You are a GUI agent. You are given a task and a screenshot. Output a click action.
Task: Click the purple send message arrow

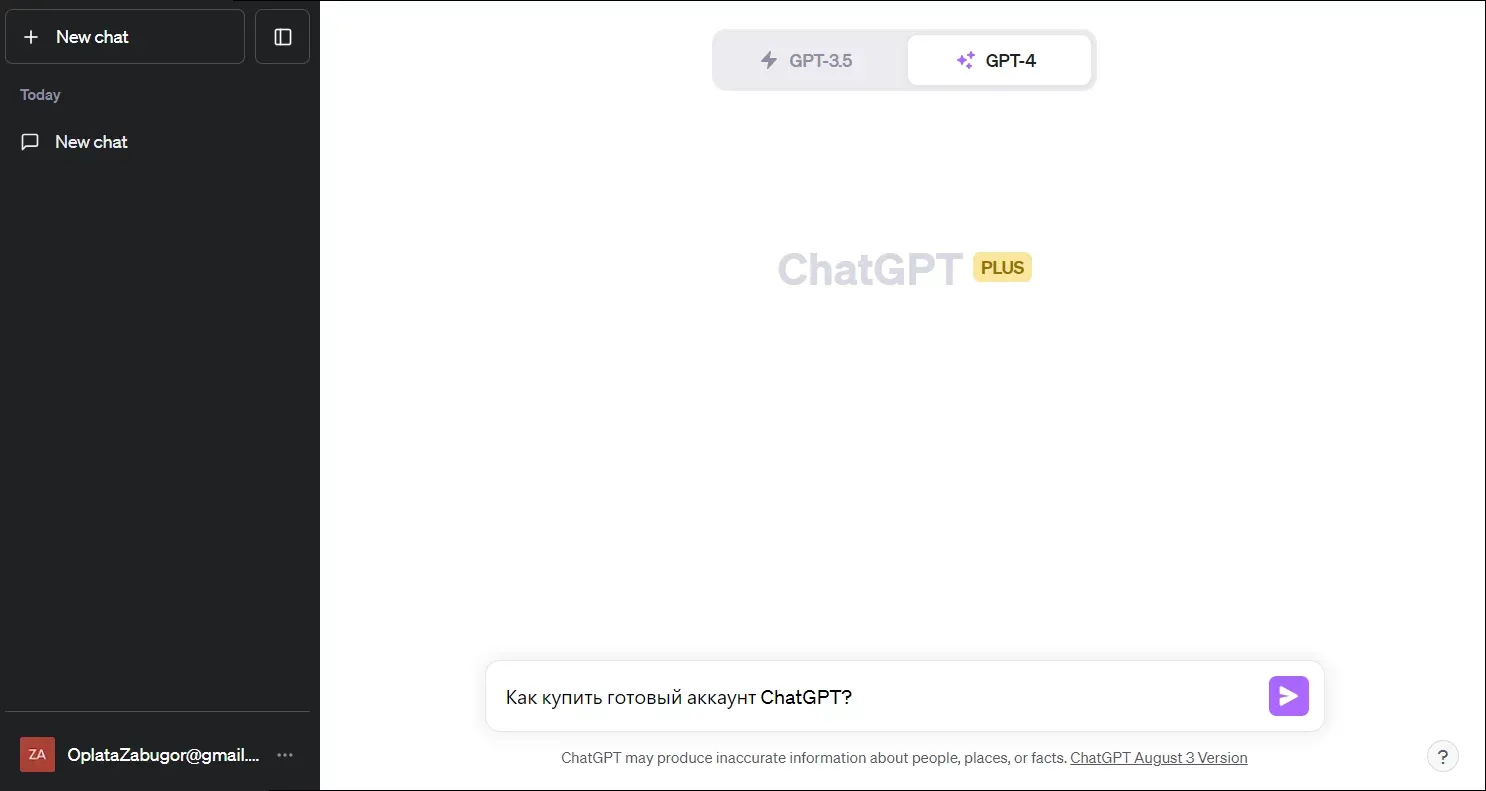tap(1288, 696)
